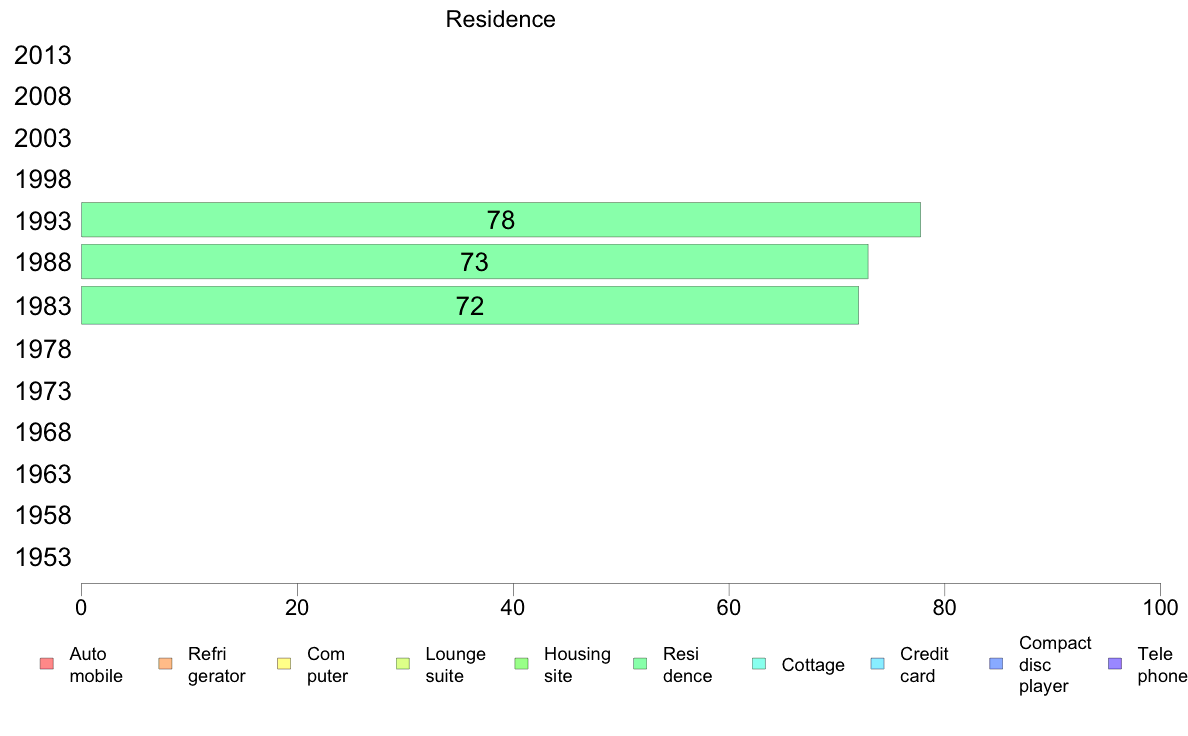Click the Credit card legend swatch
This screenshot has height=736, width=1188.
tap(877, 664)
